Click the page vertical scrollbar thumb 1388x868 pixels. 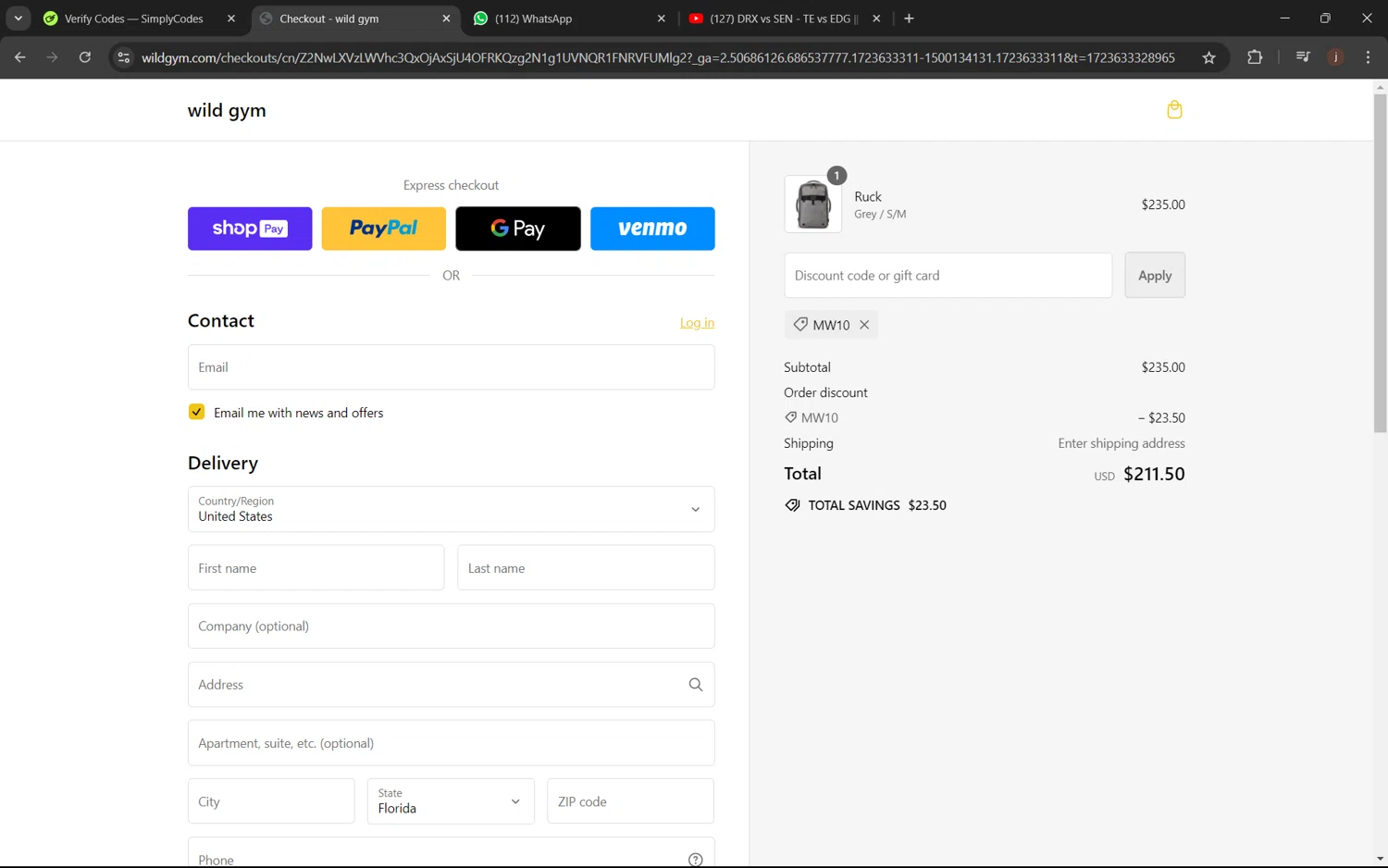click(x=1380, y=263)
